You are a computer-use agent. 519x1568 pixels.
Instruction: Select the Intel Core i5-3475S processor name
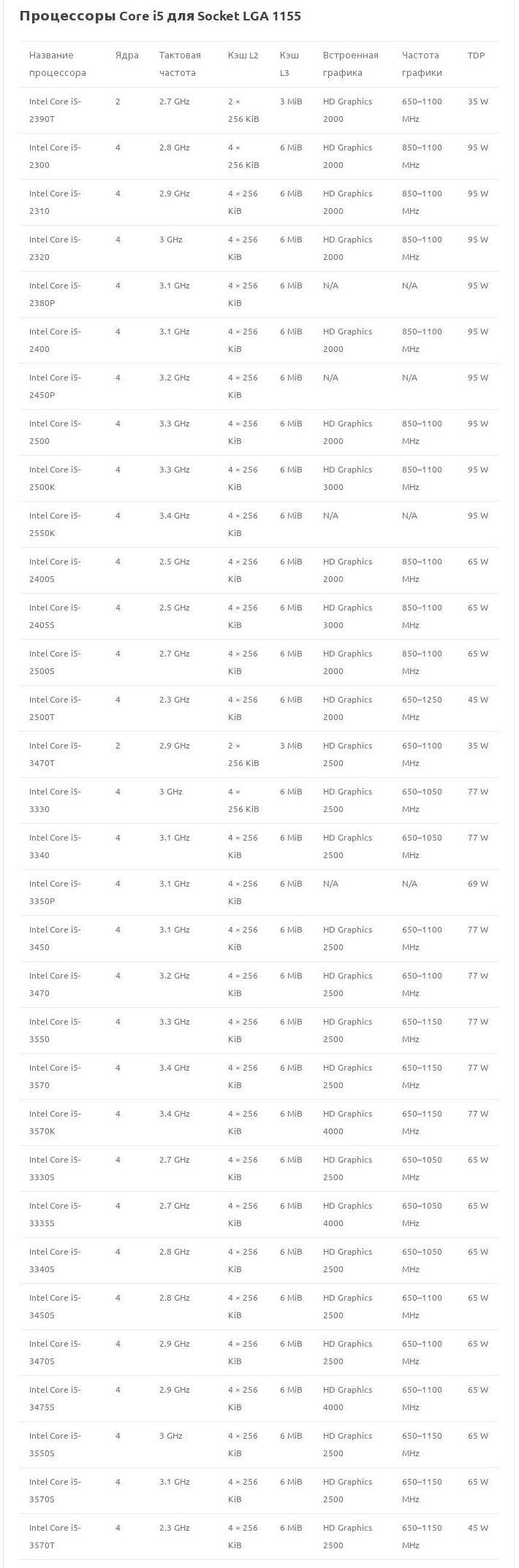55,1399
